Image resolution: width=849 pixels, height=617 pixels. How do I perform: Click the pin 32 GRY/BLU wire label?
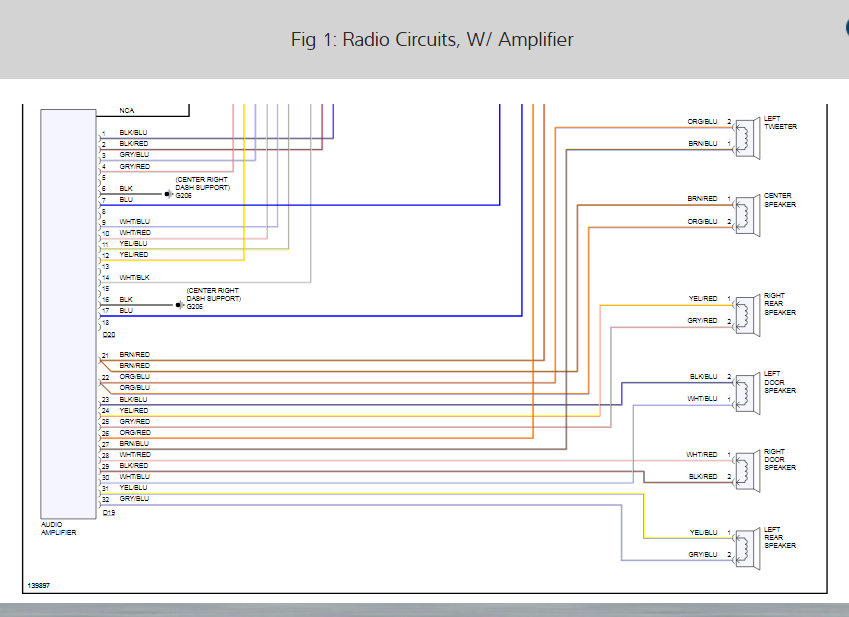tap(134, 498)
